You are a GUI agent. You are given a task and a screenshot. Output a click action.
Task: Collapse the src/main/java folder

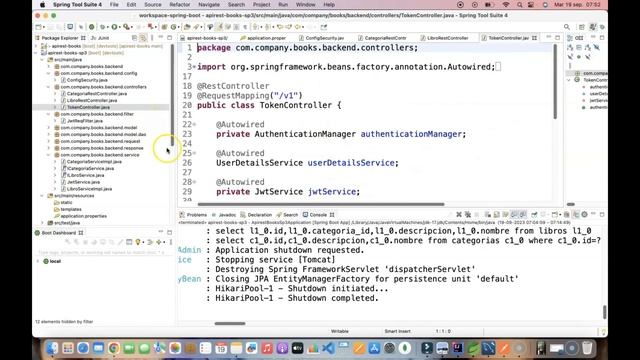[x=42, y=60]
